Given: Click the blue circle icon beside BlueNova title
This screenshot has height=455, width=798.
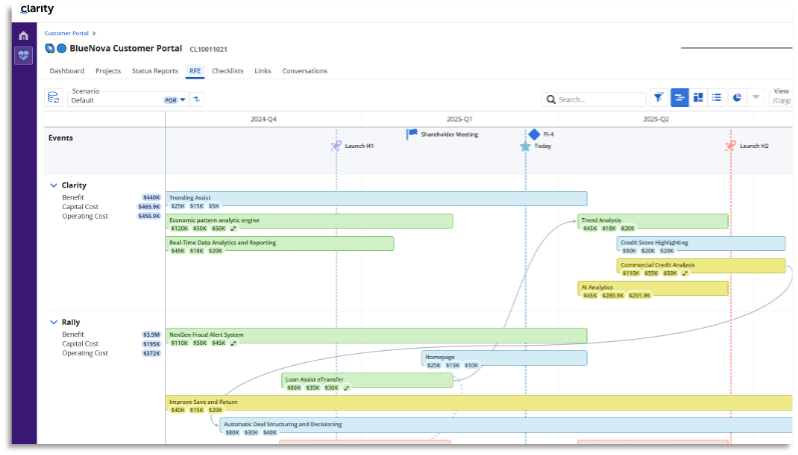Looking at the screenshot, I should pos(62,48).
